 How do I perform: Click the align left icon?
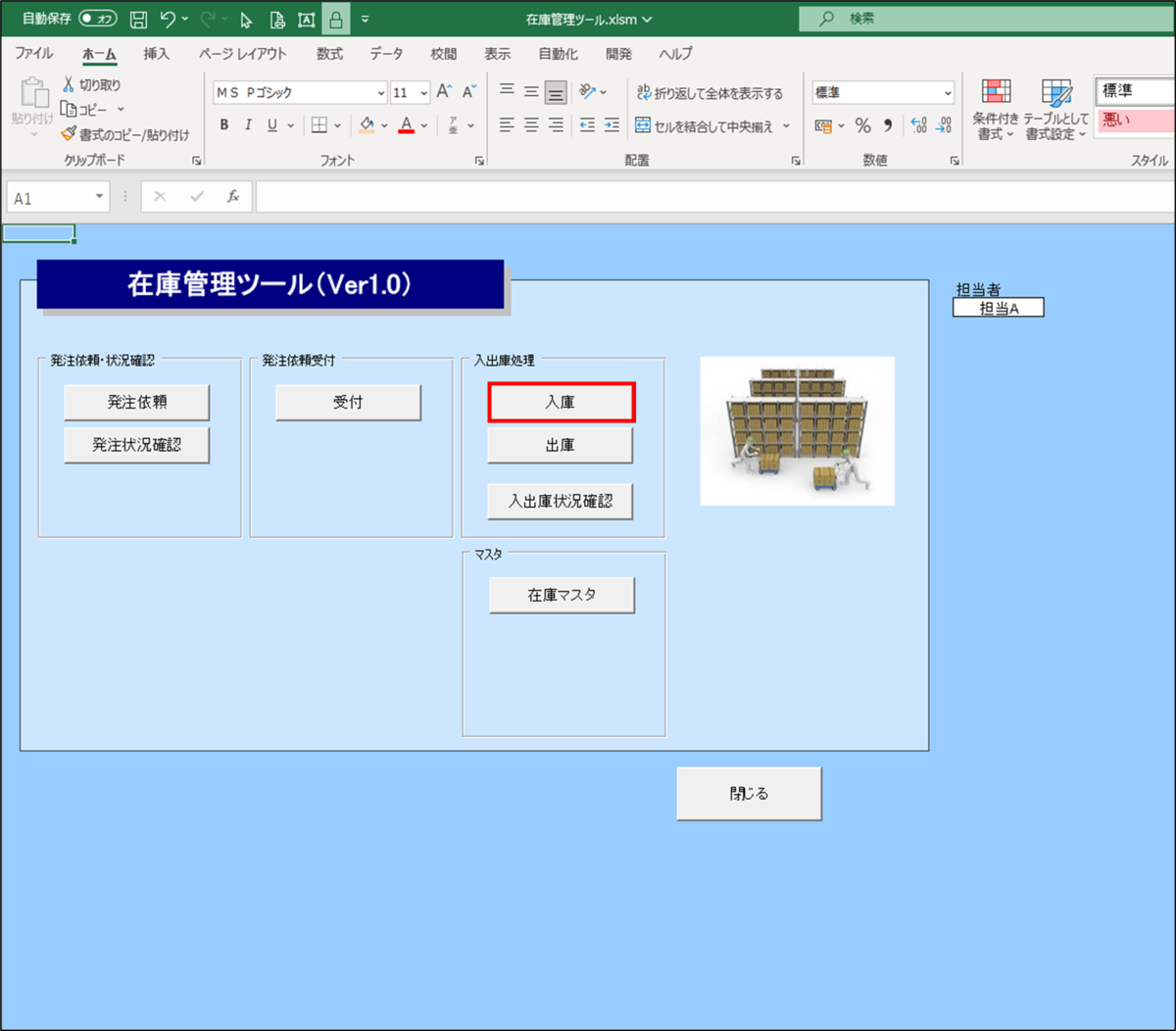point(507,124)
